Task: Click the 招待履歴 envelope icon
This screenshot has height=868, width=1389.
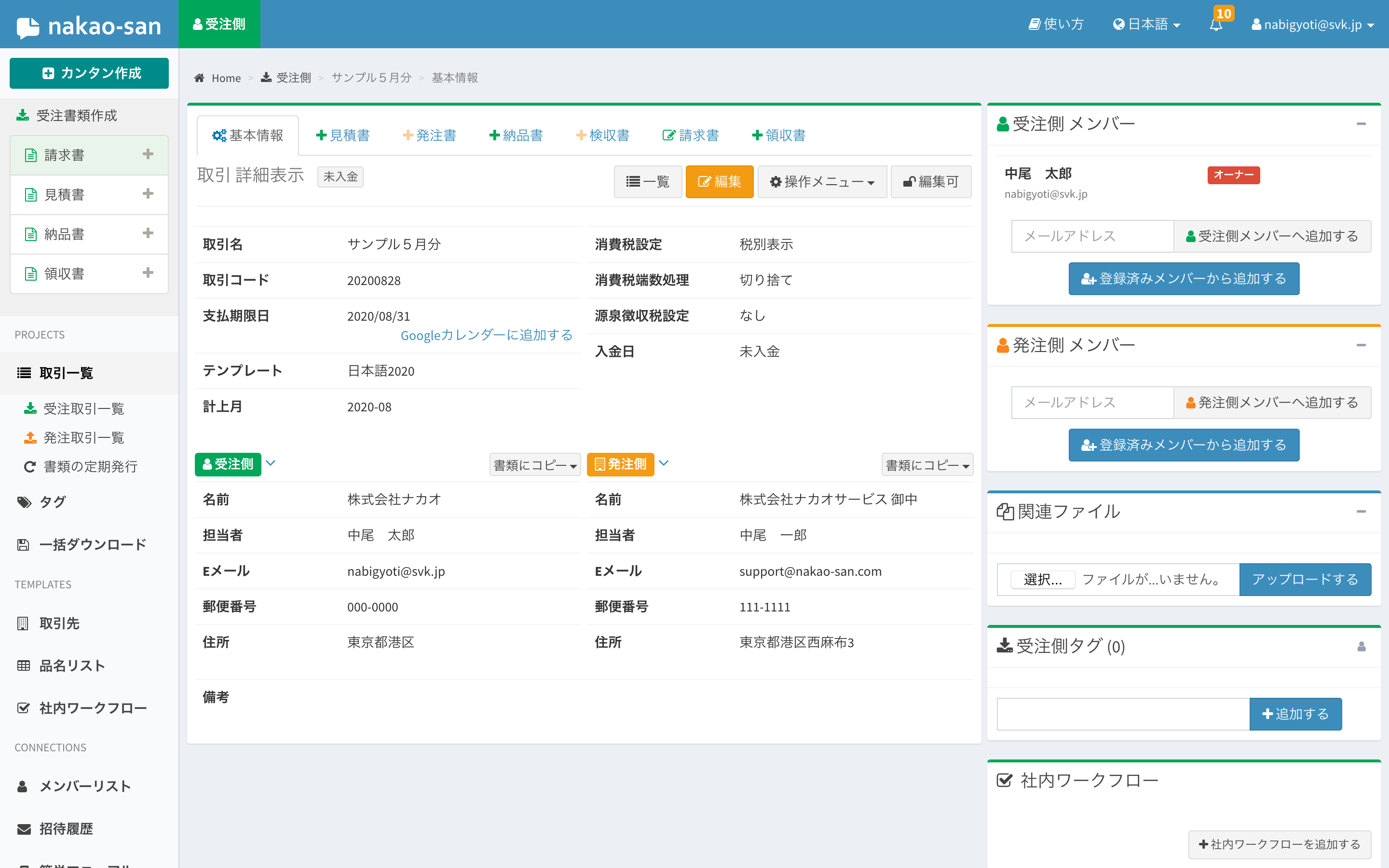Action: pos(24,829)
